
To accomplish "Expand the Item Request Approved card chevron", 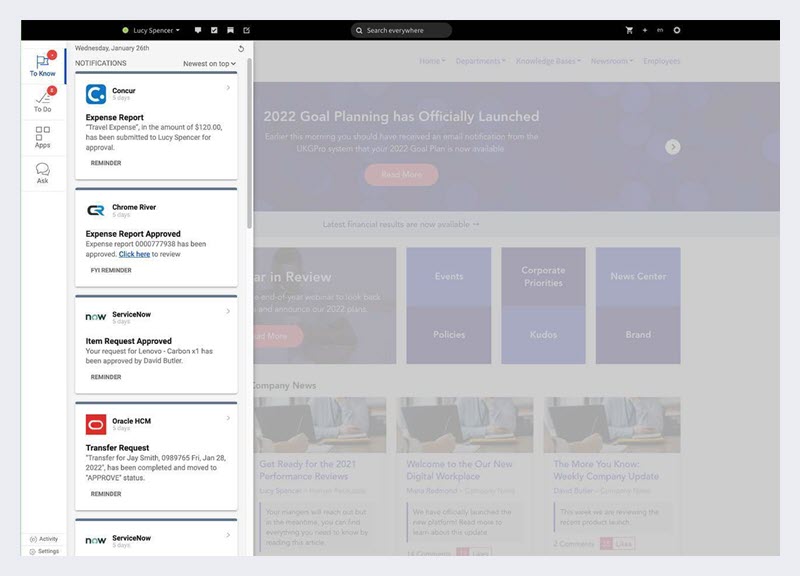I will (228, 311).
